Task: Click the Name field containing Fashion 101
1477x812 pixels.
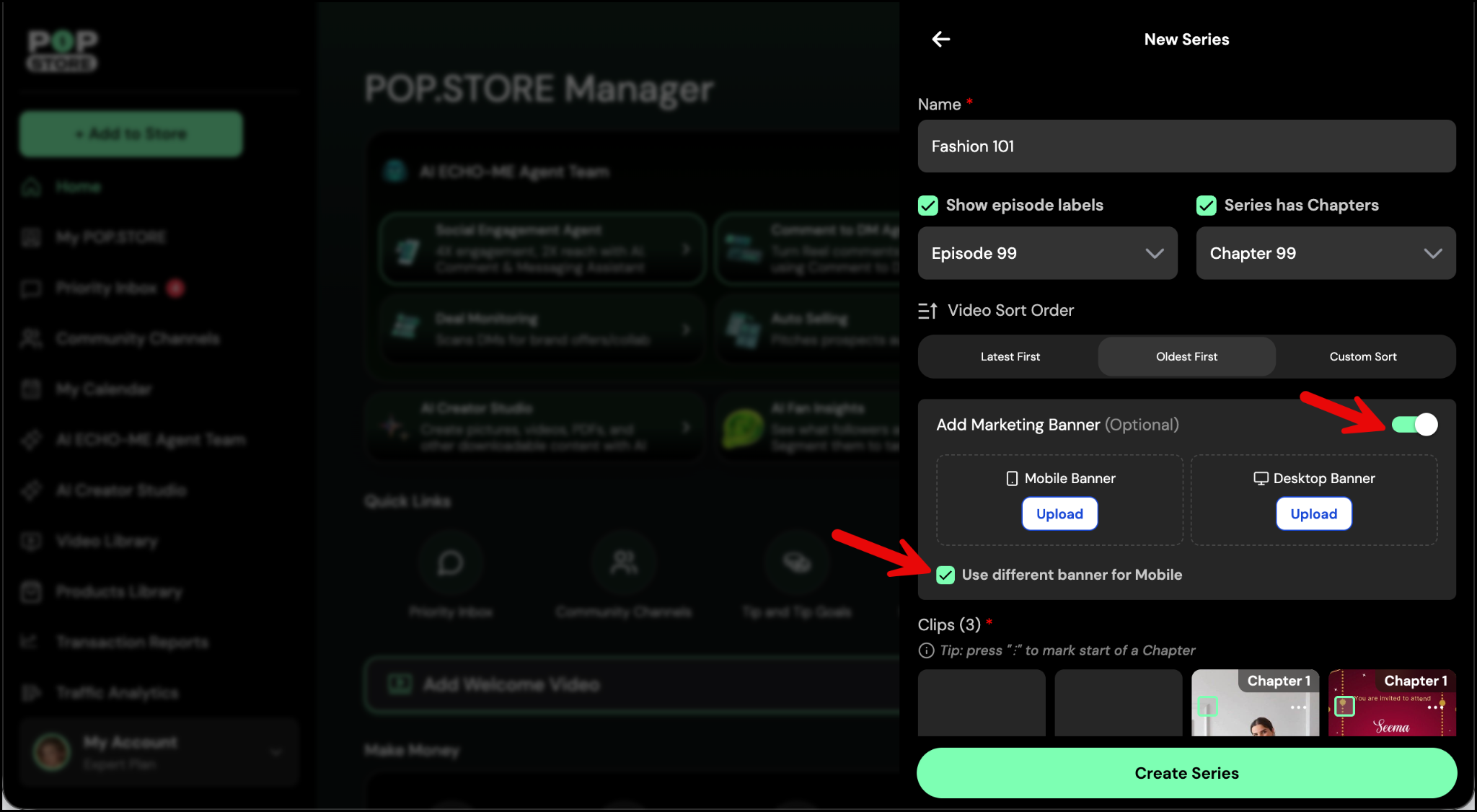Action: [x=1186, y=146]
